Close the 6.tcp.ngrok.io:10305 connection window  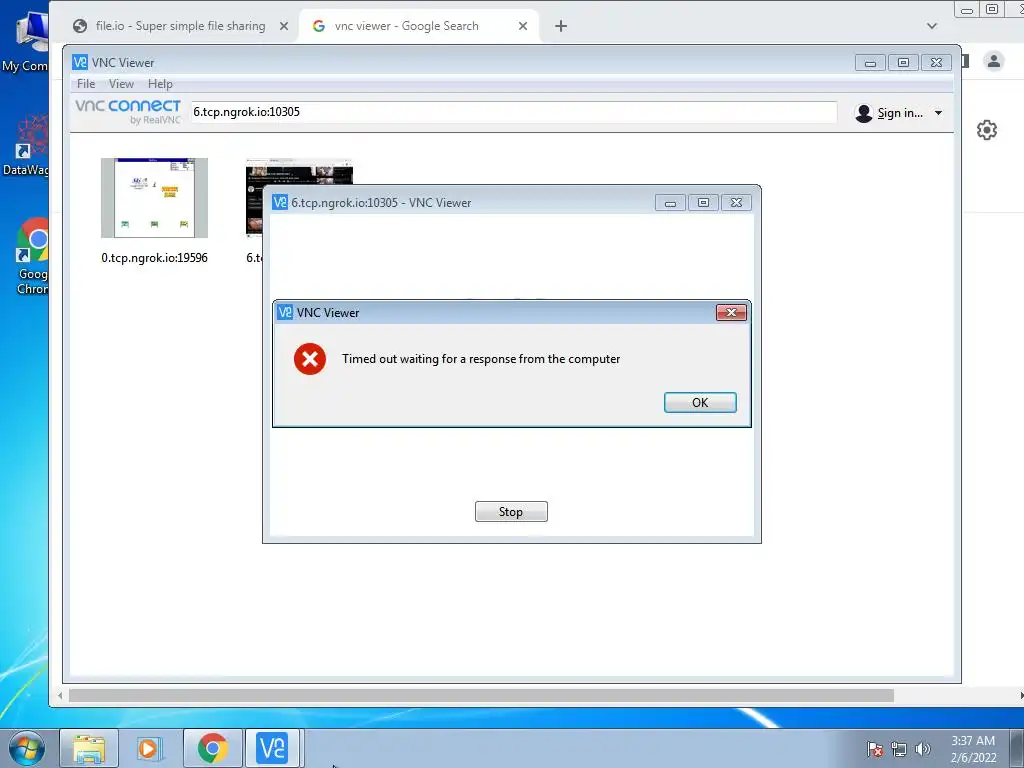736,203
